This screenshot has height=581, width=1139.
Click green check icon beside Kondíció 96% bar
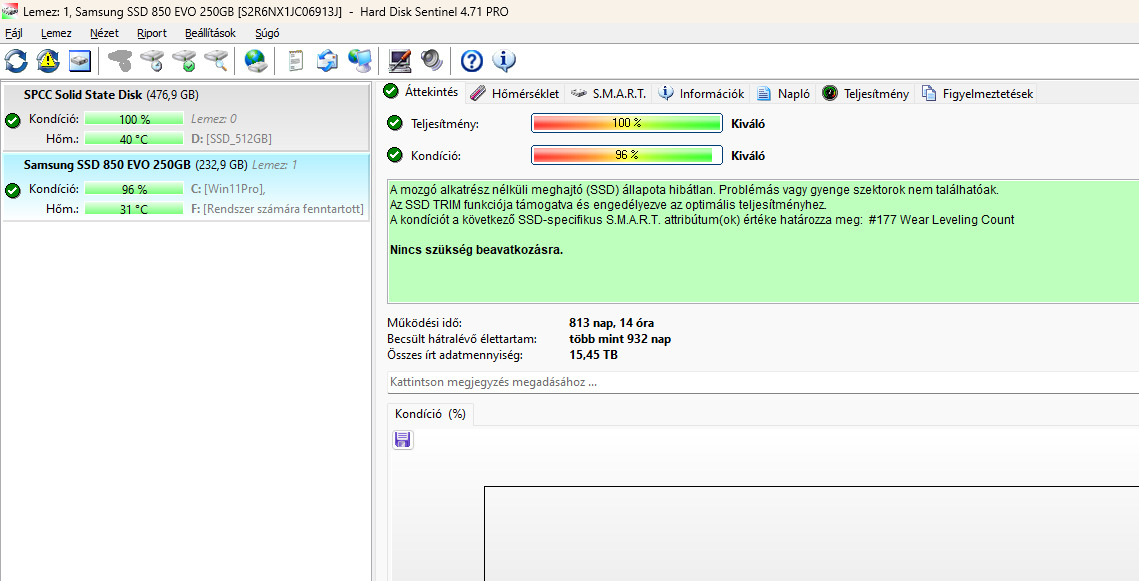pos(394,155)
